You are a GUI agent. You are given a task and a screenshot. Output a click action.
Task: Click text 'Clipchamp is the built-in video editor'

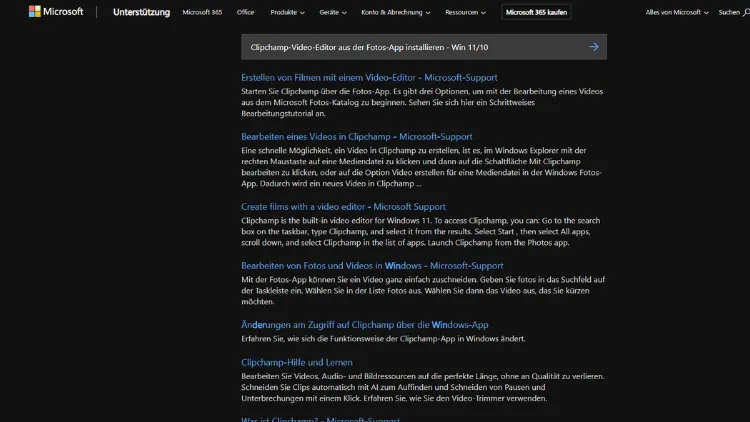tap(313, 221)
